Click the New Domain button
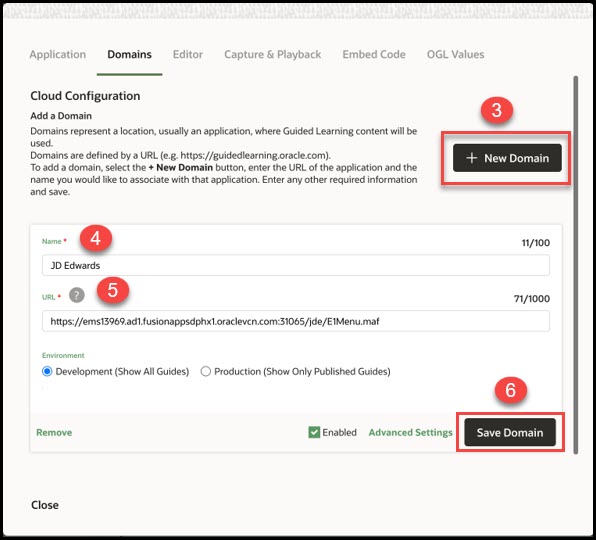Viewport: 596px width, 540px height. [x=507, y=158]
